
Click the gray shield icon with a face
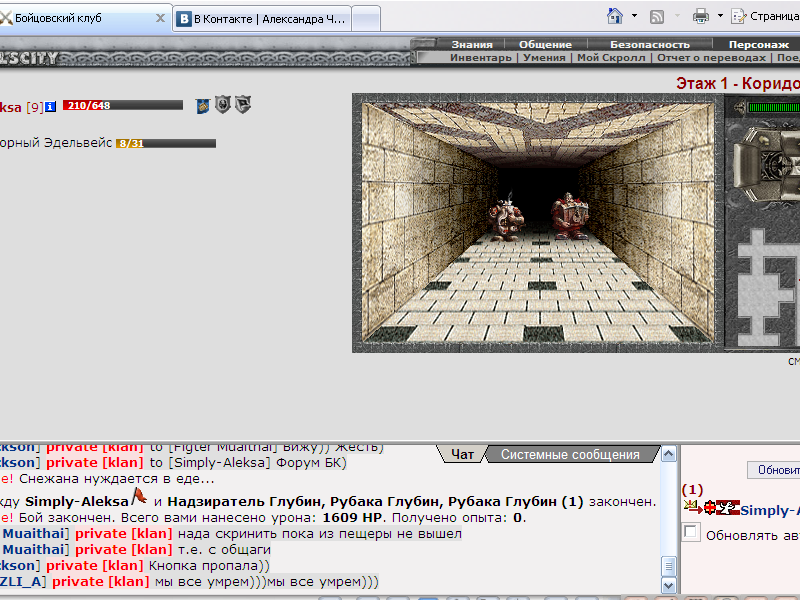coord(222,105)
